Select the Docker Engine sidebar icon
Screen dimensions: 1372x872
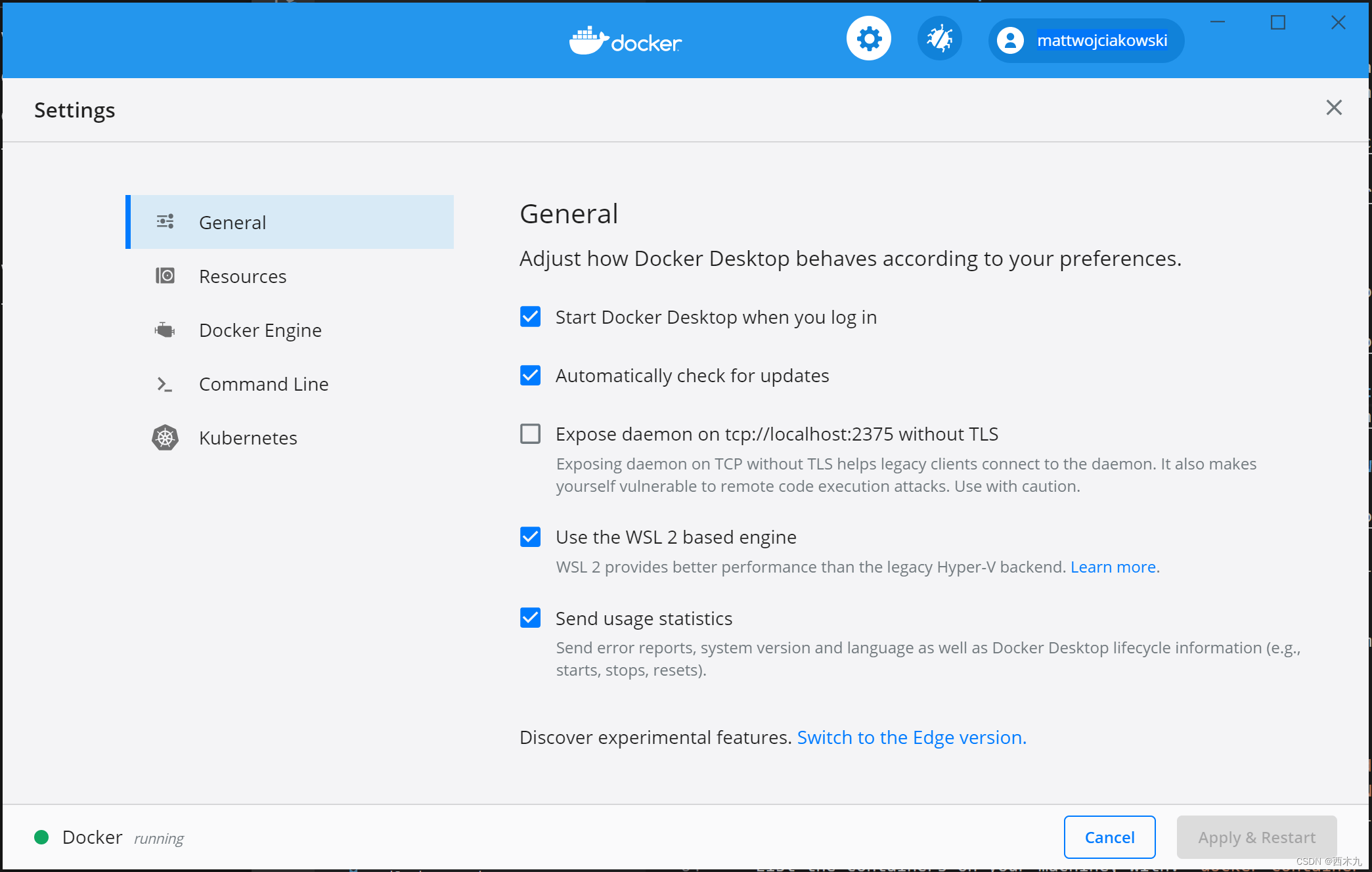[164, 329]
